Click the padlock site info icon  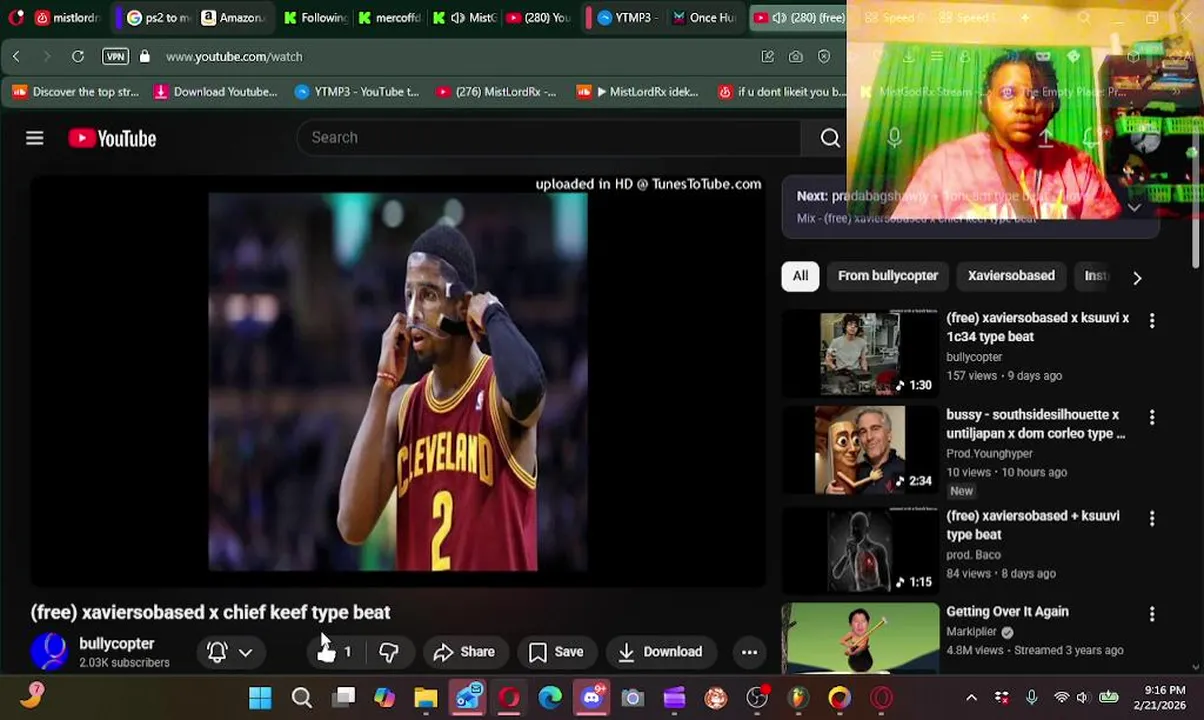pyautogui.click(x=145, y=57)
